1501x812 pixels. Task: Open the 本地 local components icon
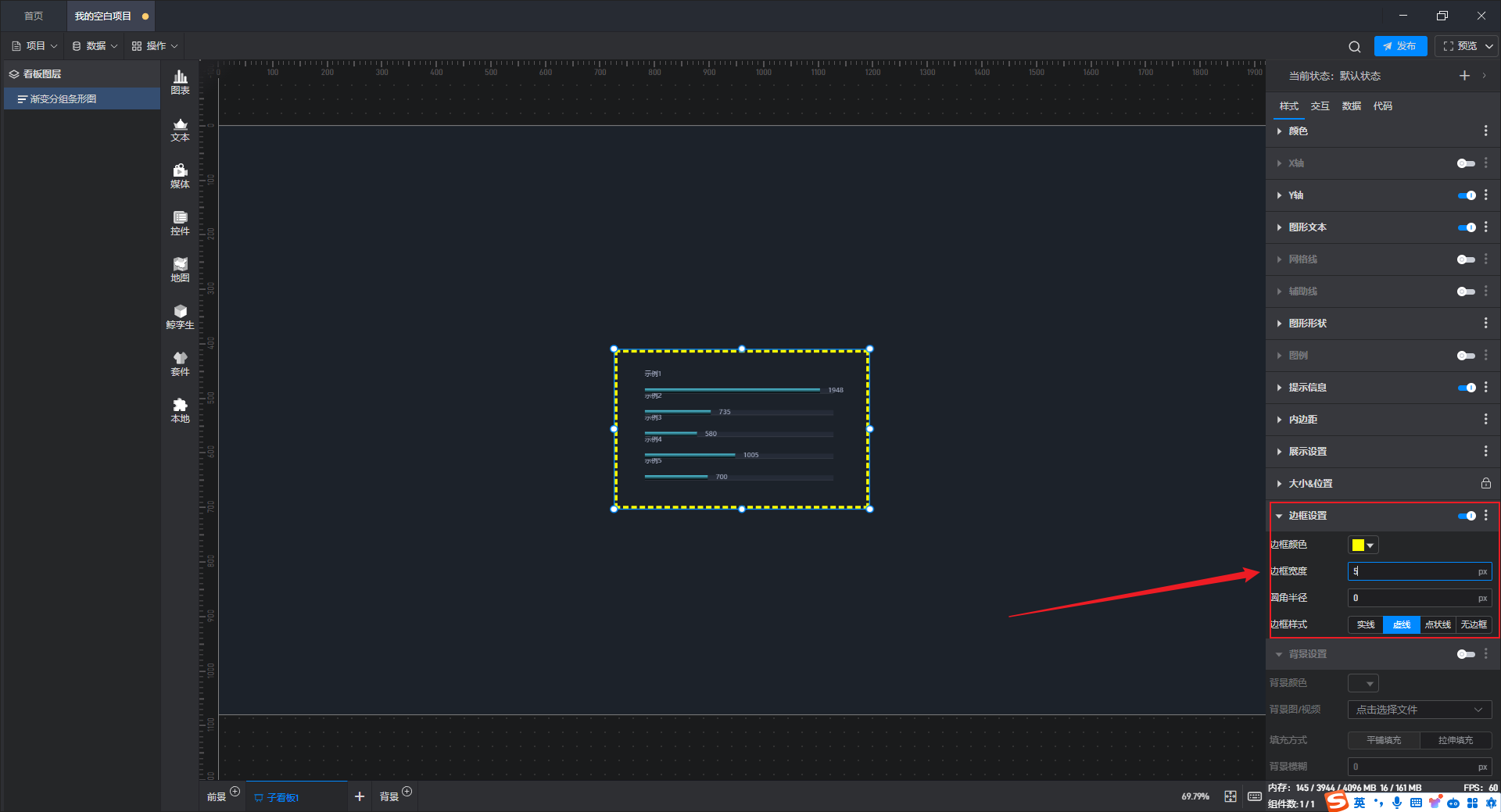(180, 410)
